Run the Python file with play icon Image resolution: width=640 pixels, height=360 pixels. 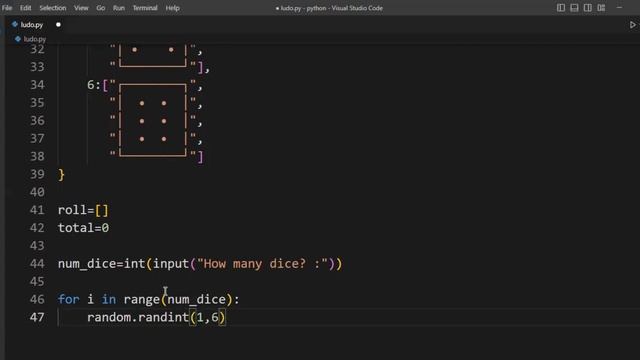[633, 25]
